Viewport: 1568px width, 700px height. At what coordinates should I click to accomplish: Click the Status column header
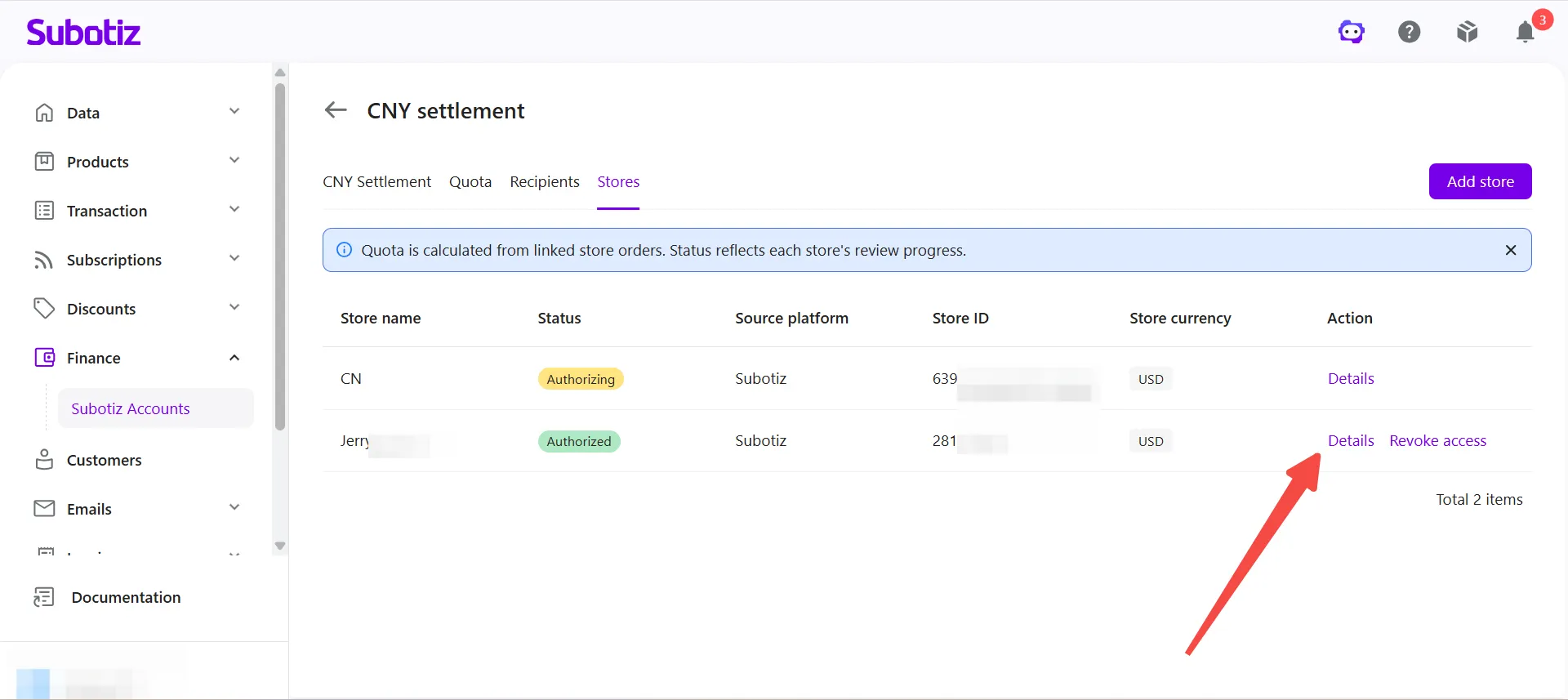(559, 318)
